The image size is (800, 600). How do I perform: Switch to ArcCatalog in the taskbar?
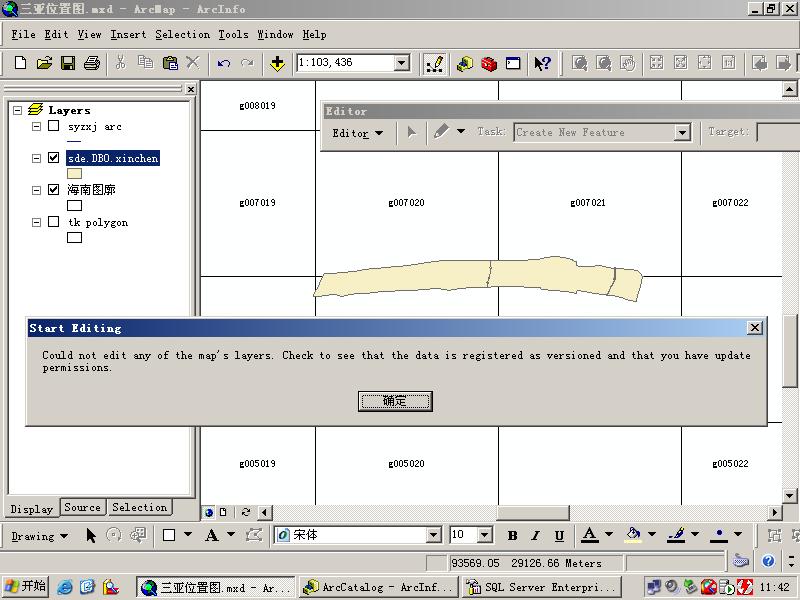click(379, 587)
